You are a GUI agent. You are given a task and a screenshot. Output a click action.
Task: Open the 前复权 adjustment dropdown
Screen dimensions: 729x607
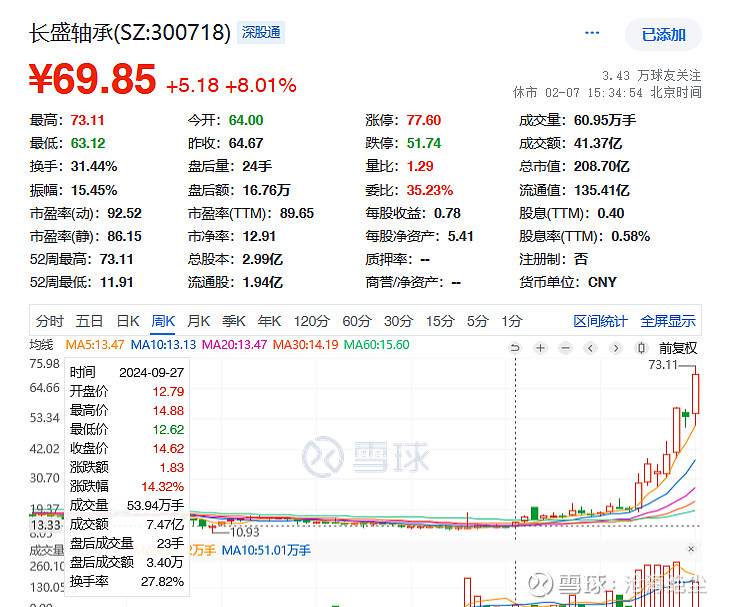(678, 348)
